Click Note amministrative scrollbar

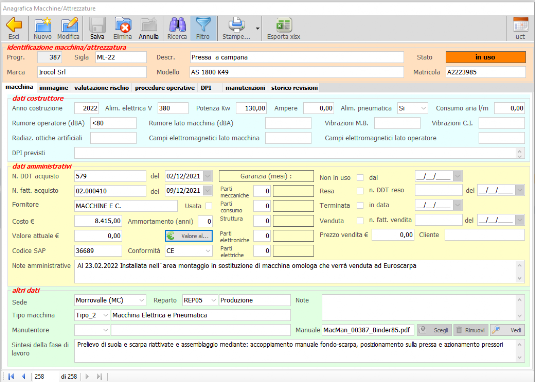click(x=520, y=271)
